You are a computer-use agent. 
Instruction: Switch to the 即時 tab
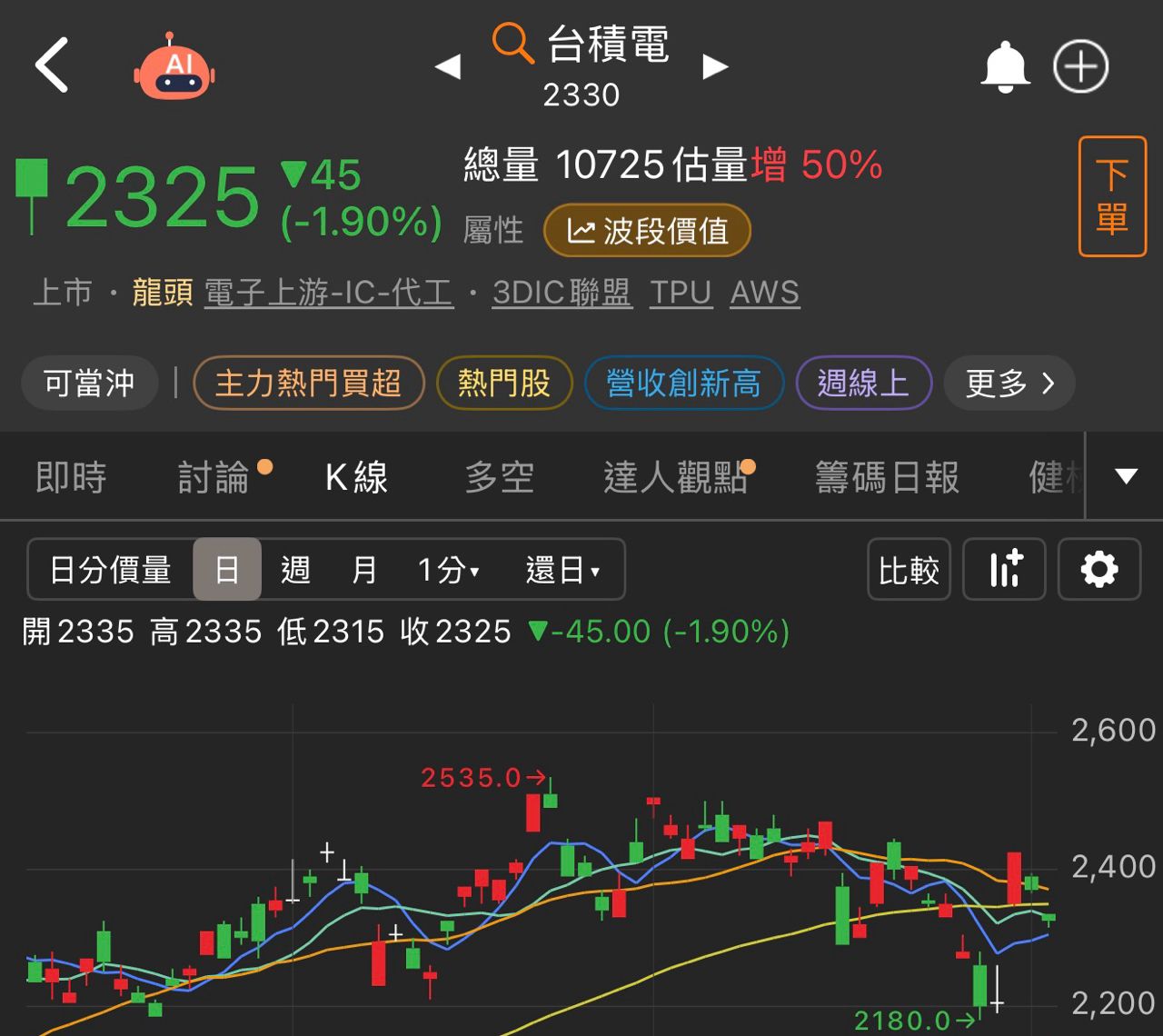point(71,477)
